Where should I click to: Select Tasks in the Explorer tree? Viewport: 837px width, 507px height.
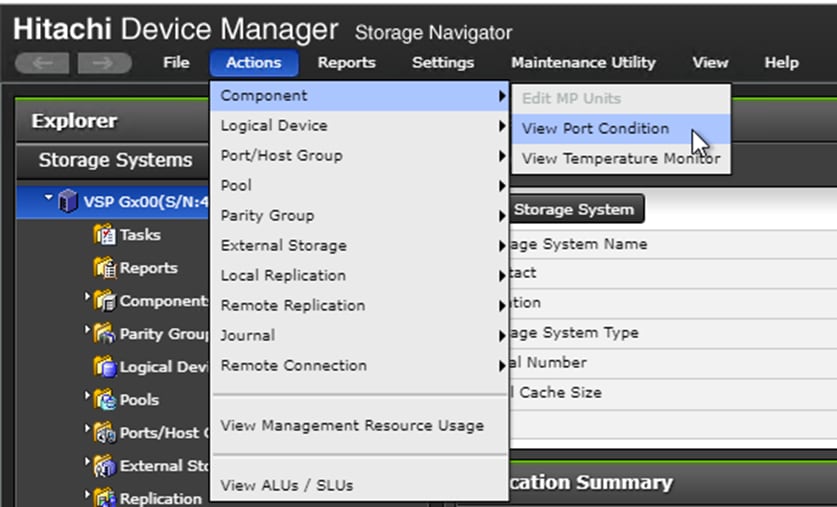[x=140, y=235]
